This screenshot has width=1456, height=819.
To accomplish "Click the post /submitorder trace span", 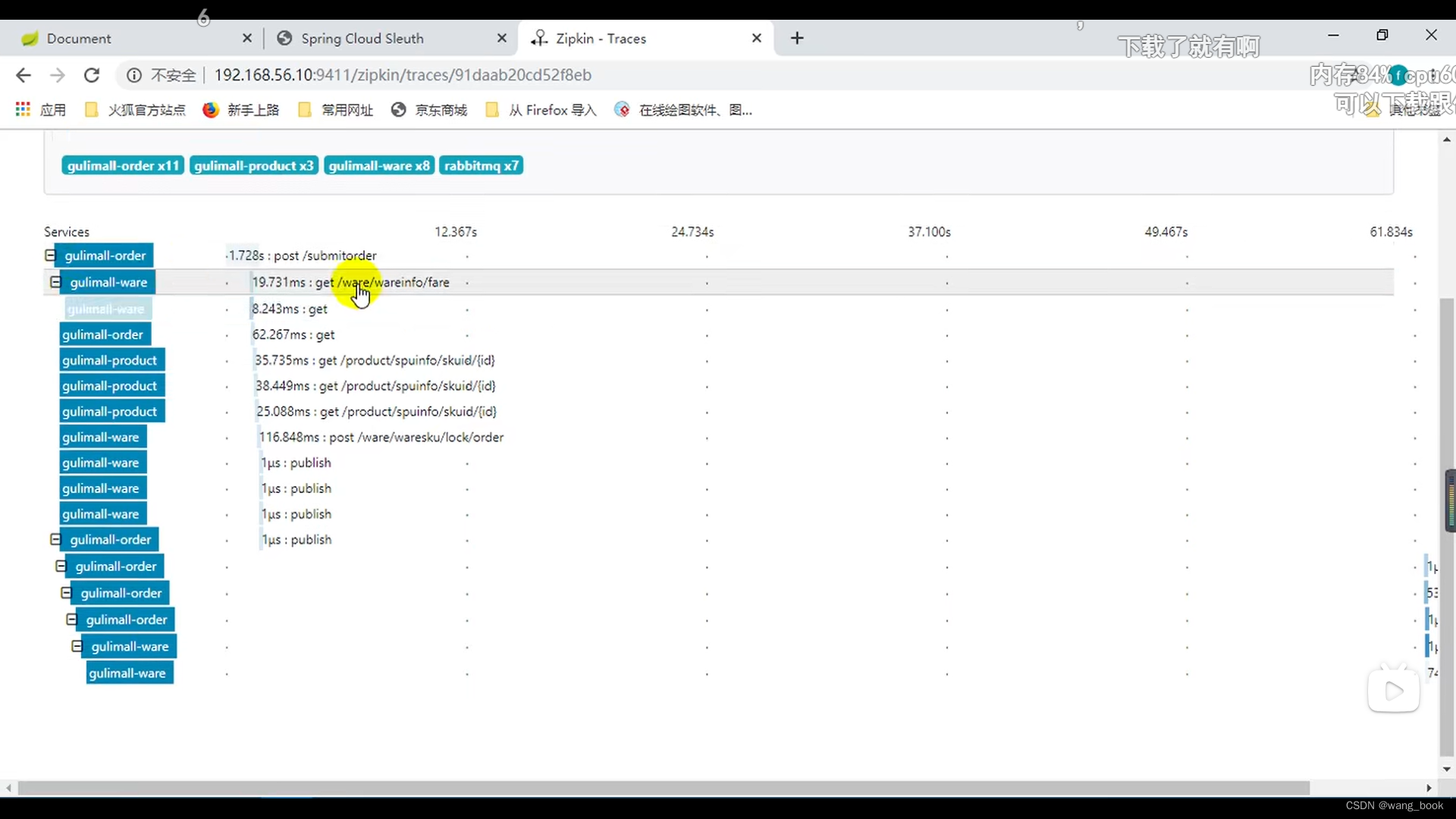I will click(300, 255).
